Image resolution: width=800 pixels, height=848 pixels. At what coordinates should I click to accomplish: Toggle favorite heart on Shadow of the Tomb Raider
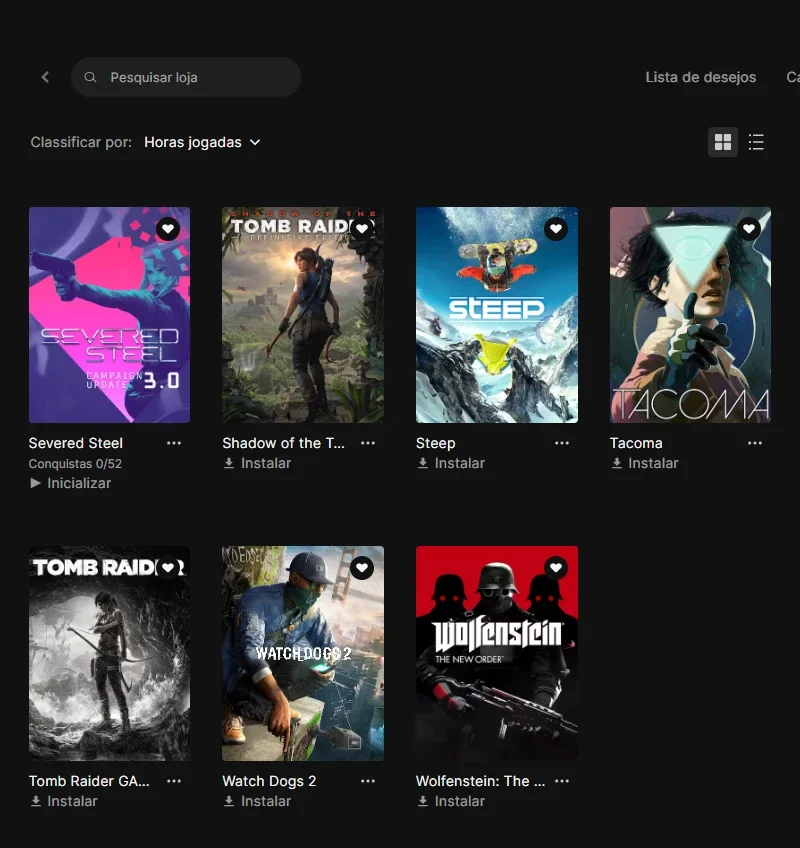(x=362, y=229)
